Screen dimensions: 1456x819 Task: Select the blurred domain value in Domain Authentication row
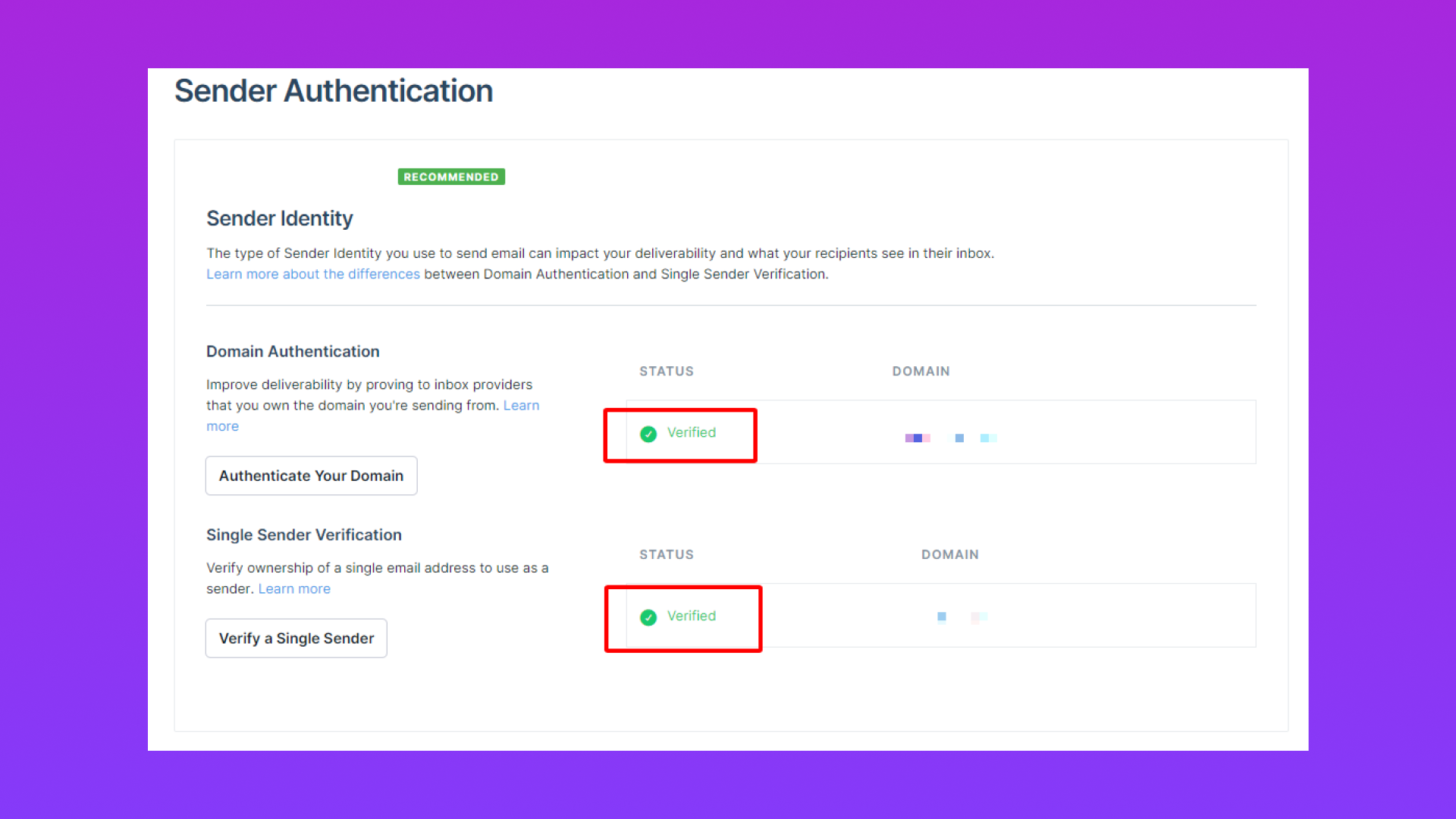coord(950,438)
